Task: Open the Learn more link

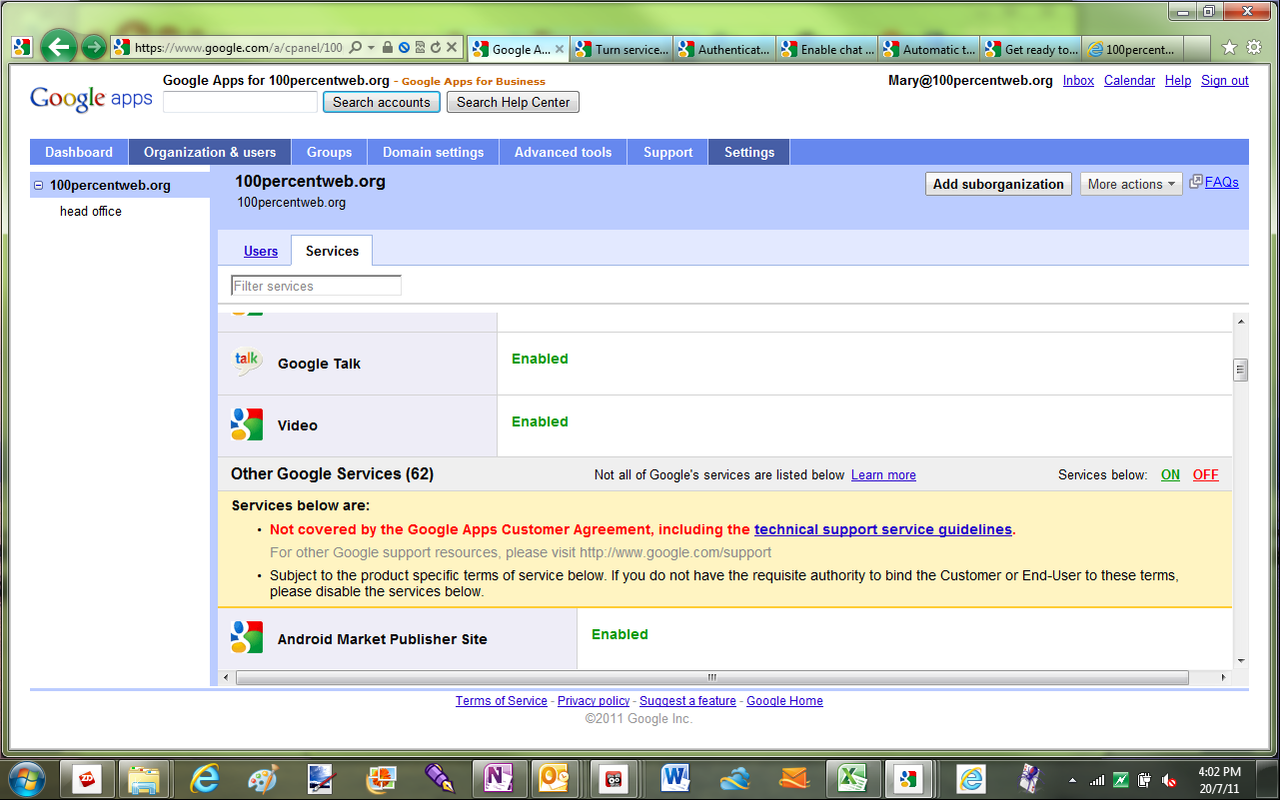Action: click(883, 475)
